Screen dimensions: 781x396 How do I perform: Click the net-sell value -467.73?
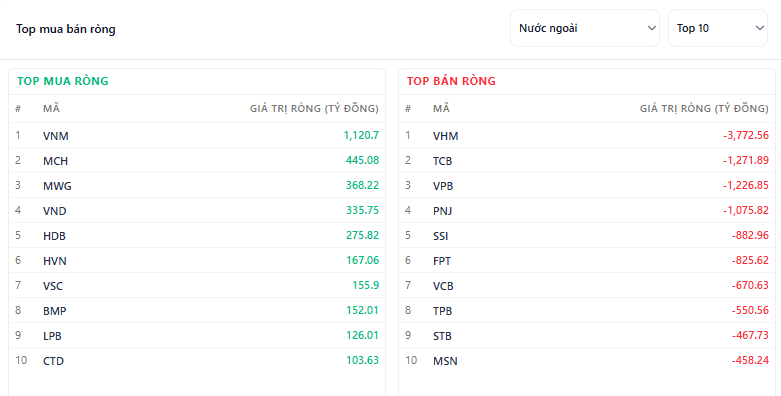click(750, 335)
